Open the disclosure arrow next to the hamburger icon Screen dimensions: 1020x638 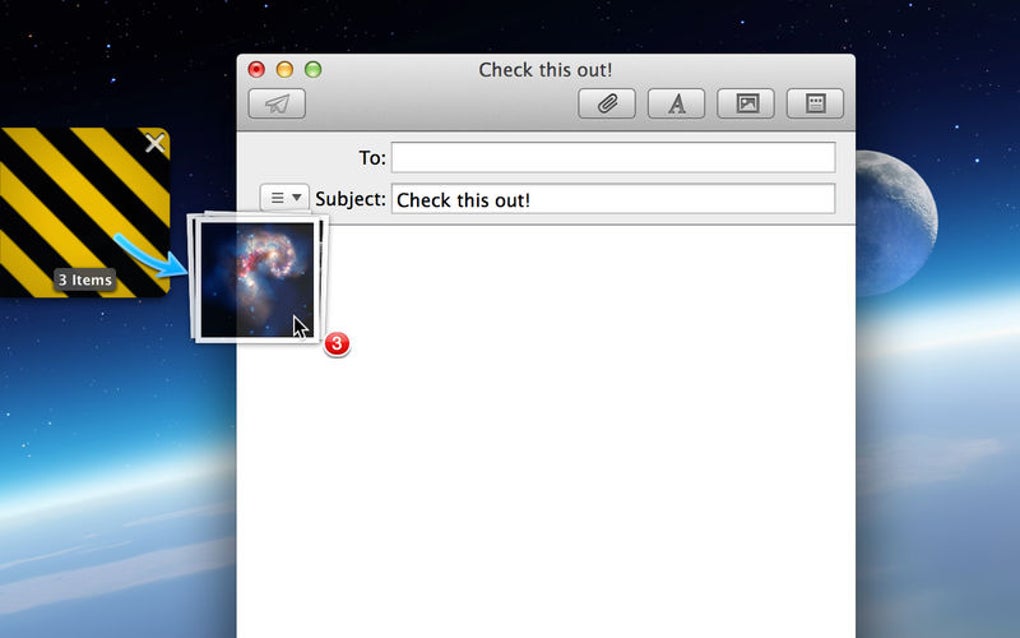coord(297,197)
